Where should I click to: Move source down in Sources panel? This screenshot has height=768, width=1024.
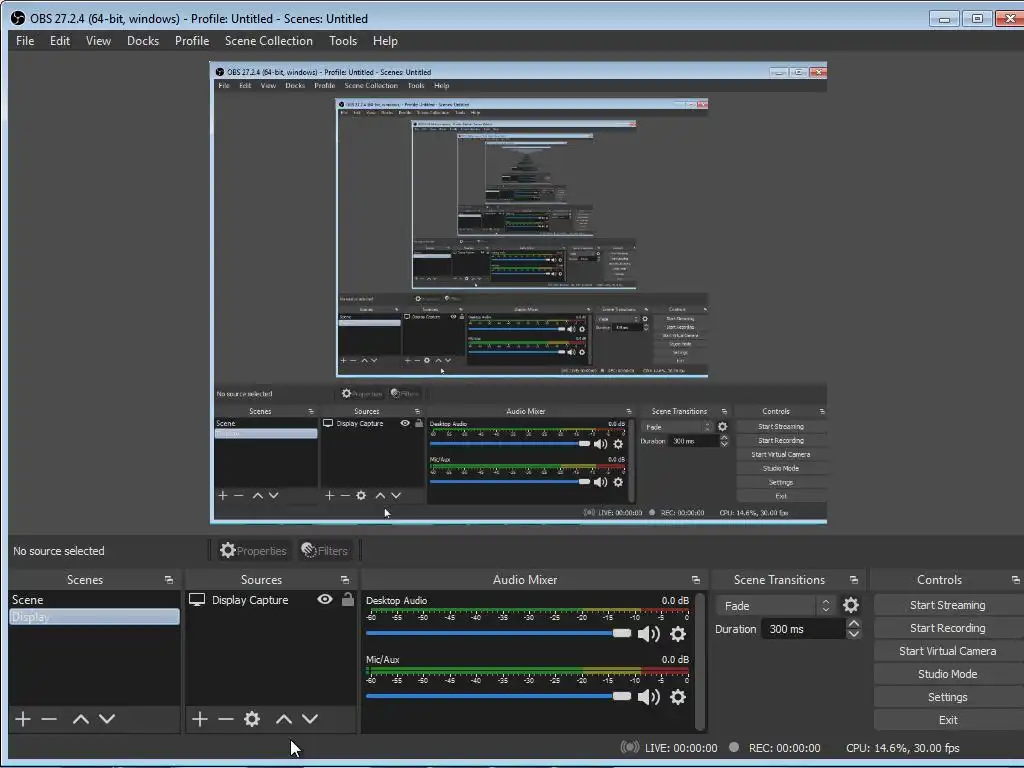coord(310,719)
